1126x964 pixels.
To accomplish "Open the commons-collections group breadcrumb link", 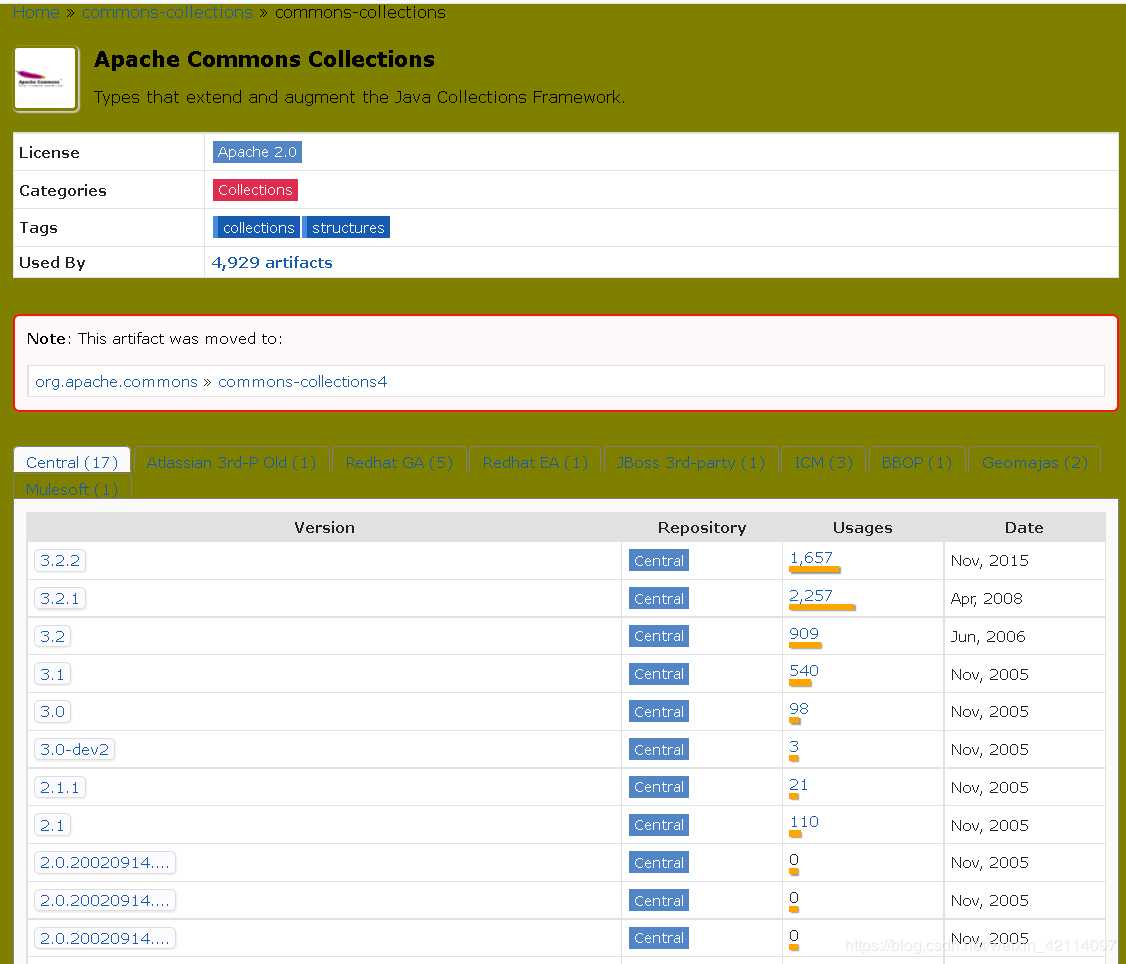I will point(167,12).
